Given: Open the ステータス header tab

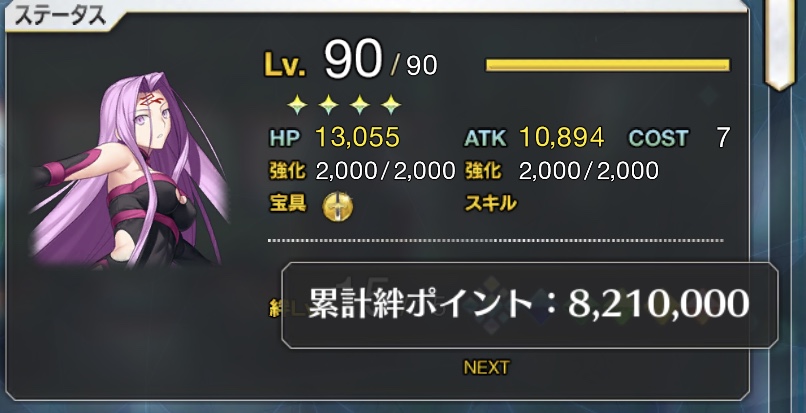Looking at the screenshot, I should [x=59, y=16].
